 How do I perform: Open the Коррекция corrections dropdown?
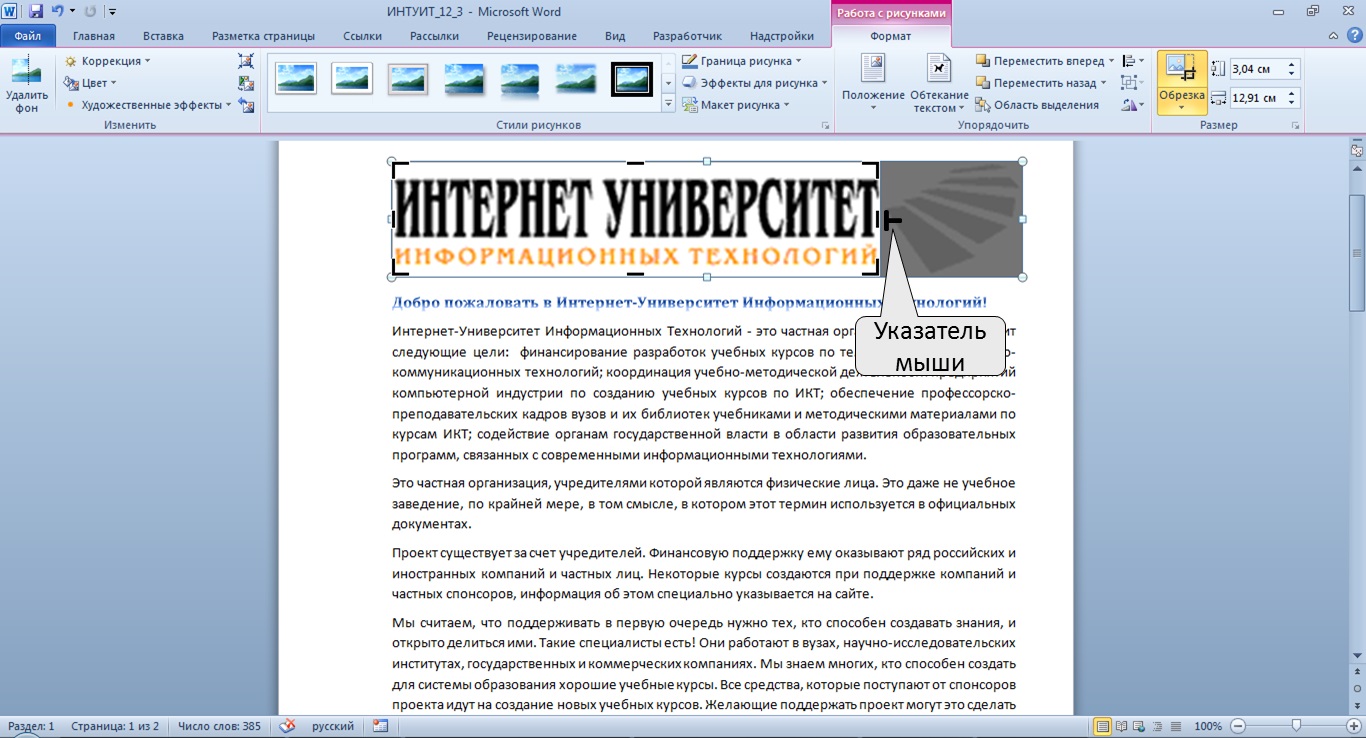(x=107, y=61)
